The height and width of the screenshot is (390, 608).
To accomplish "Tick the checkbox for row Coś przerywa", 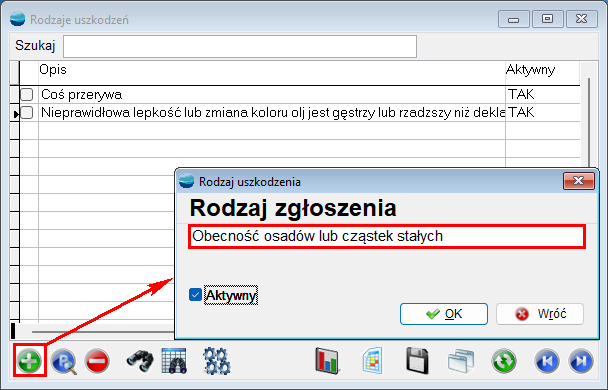I will click(27, 94).
